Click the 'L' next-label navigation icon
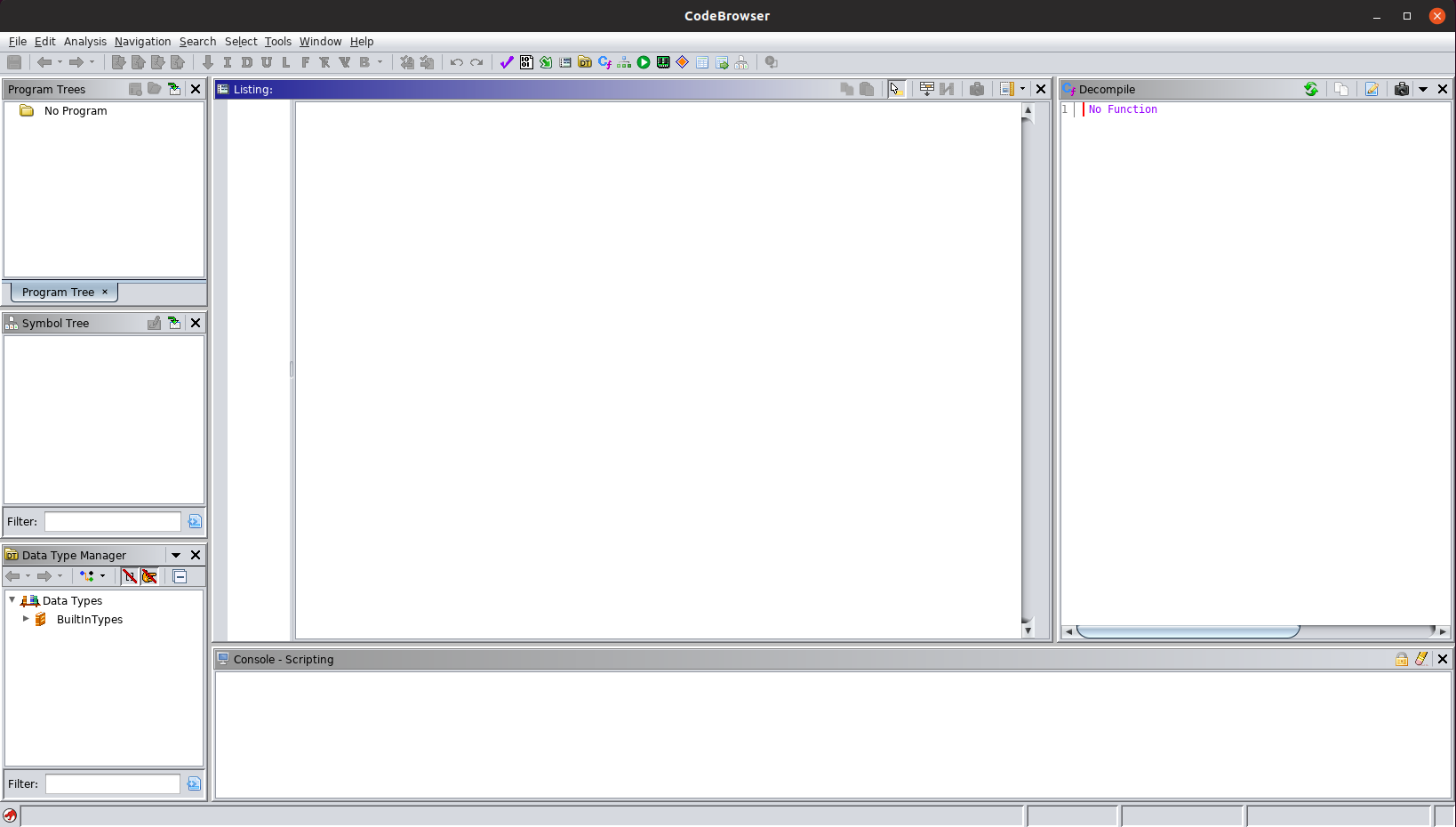The width and height of the screenshot is (1456, 827). [x=286, y=62]
